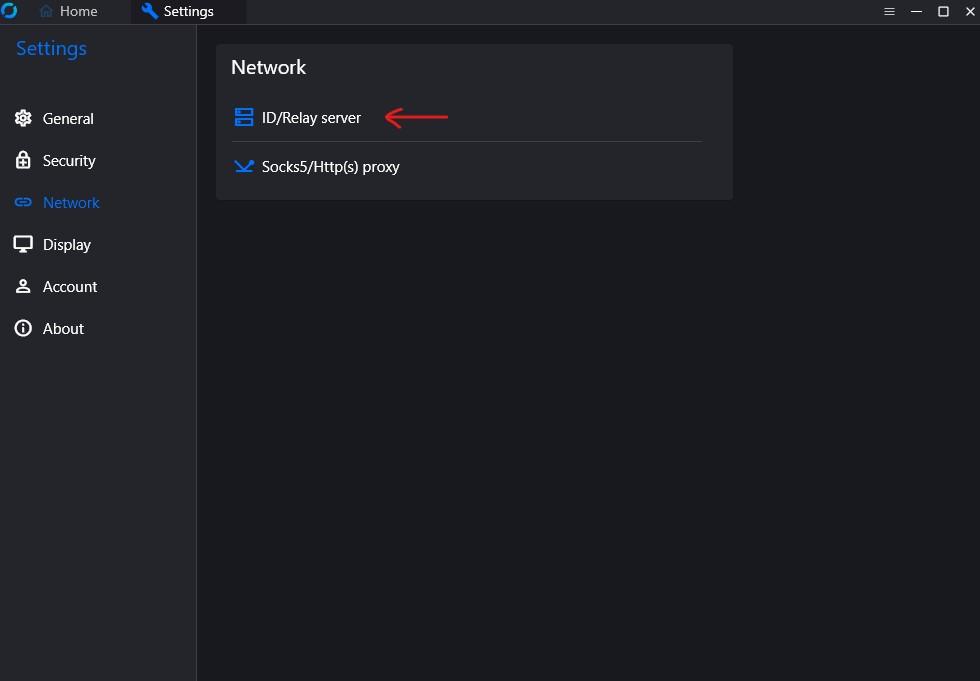Screen dimensions: 980x681
Task: Click the Display monitor icon
Action: click(x=22, y=244)
